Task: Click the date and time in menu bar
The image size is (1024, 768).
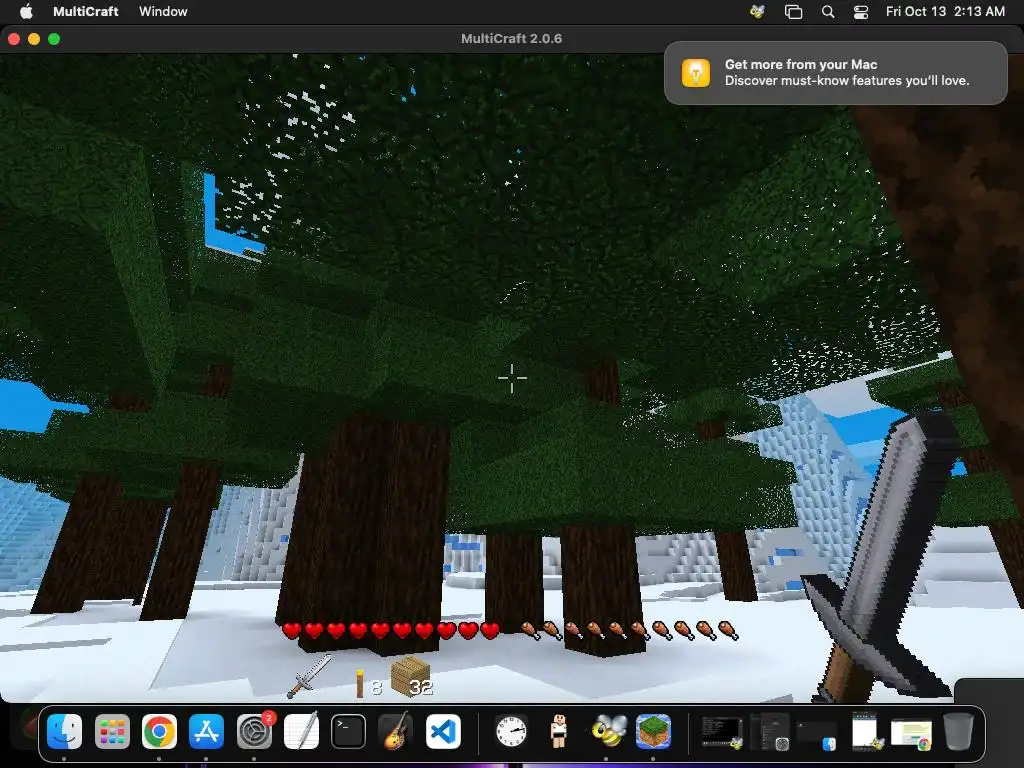Action: 945,11
